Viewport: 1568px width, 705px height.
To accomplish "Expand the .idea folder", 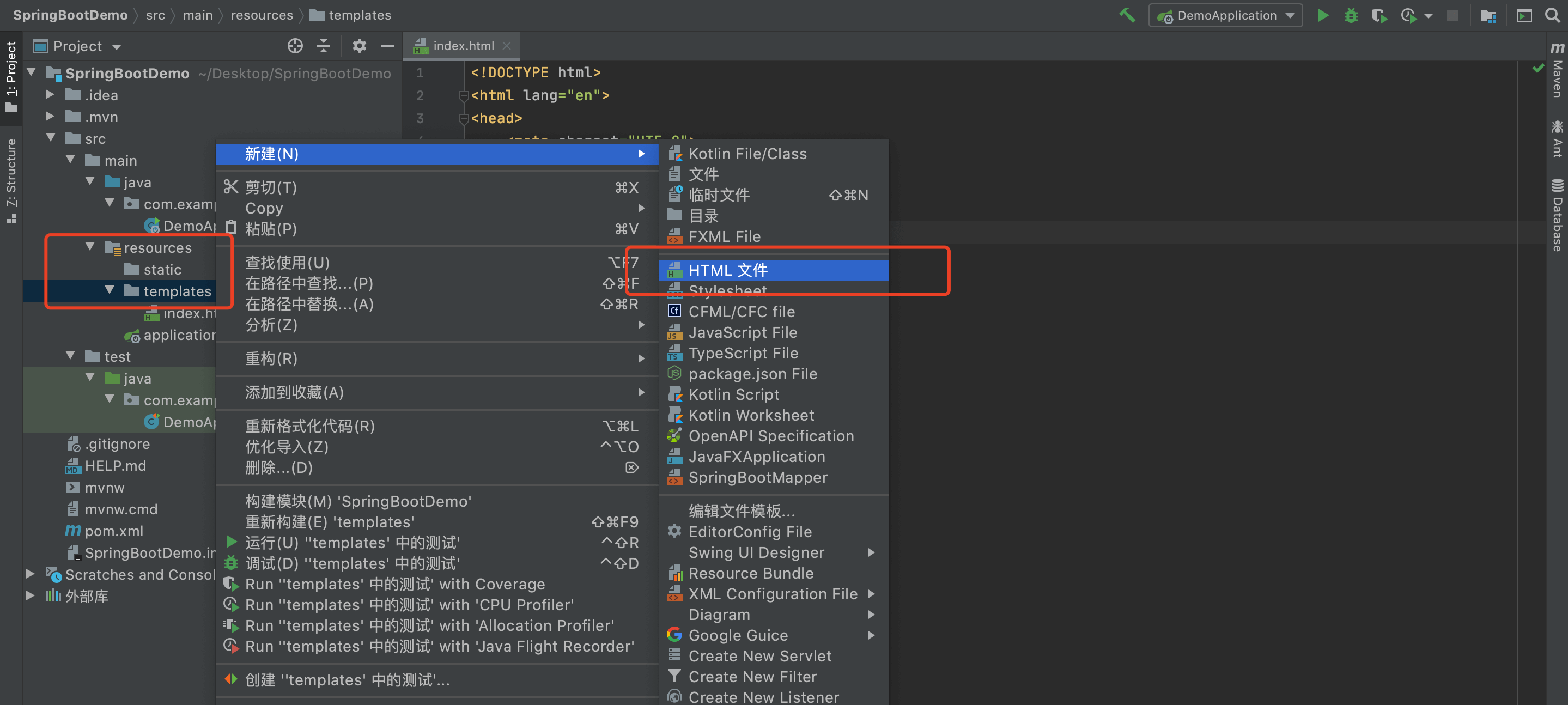I will coord(50,95).
